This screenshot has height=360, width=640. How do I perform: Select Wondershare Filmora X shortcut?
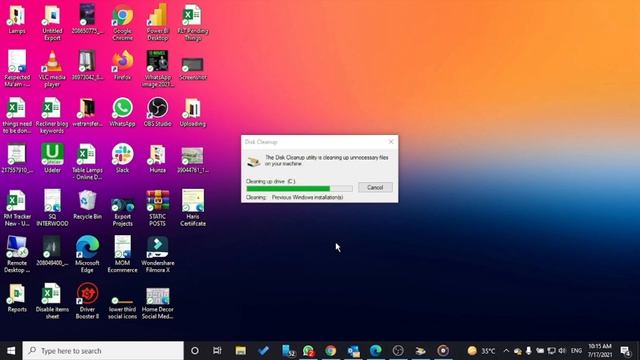158,254
